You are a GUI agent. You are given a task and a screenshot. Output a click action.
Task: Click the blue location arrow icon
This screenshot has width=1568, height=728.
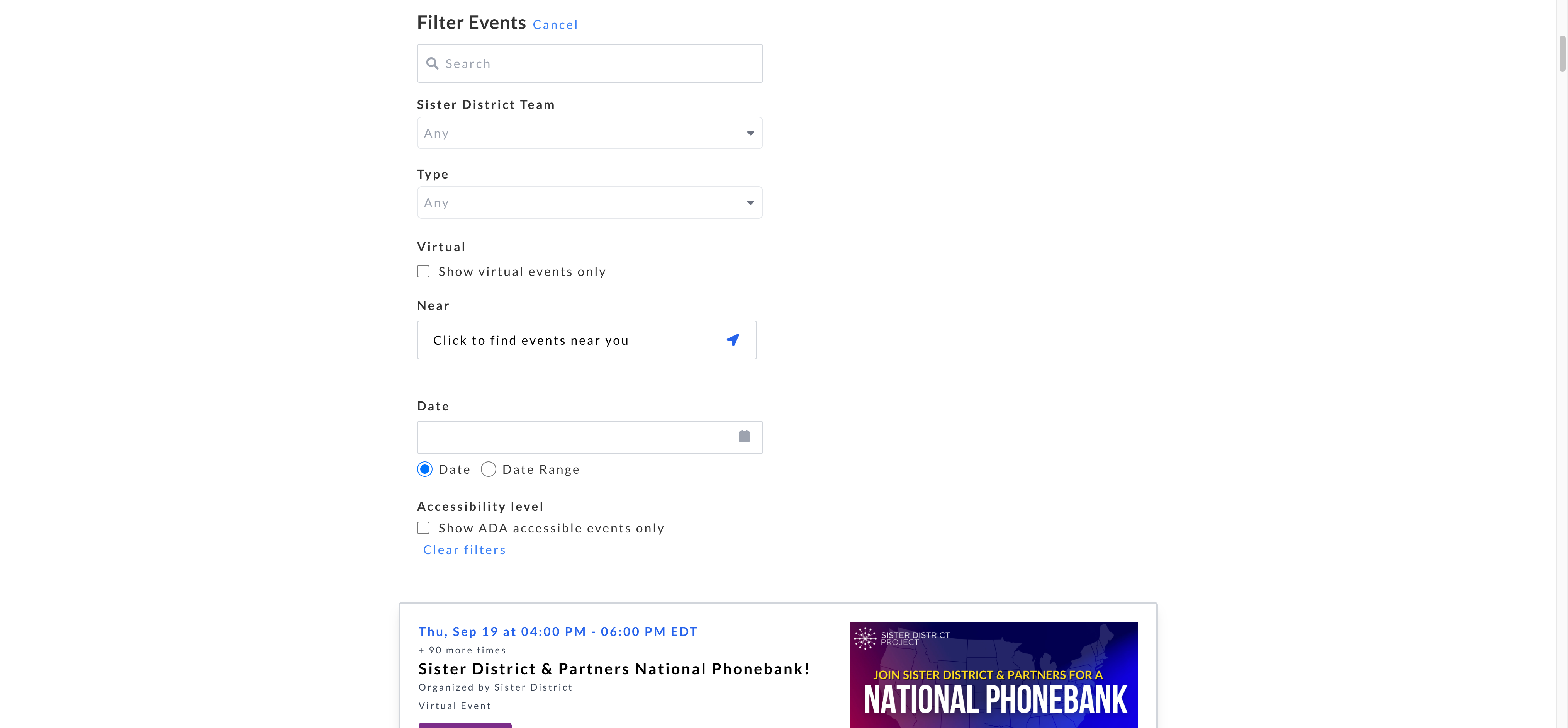click(x=733, y=340)
